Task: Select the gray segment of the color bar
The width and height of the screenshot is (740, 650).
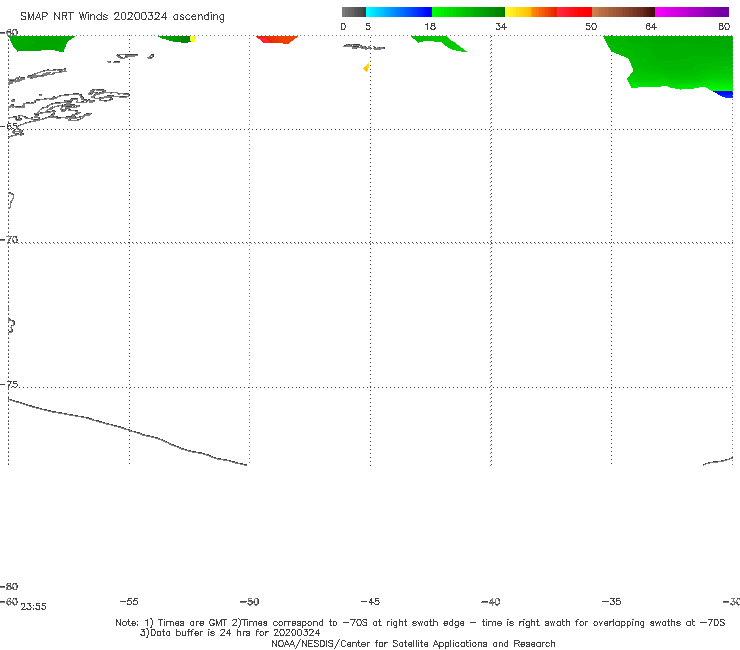Action: pyautogui.click(x=354, y=12)
